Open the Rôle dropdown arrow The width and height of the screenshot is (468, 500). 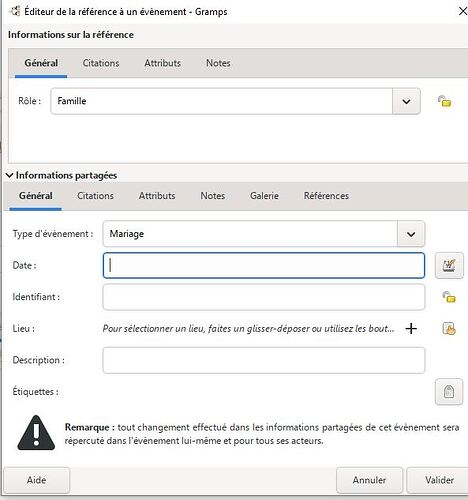pyautogui.click(x=406, y=101)
